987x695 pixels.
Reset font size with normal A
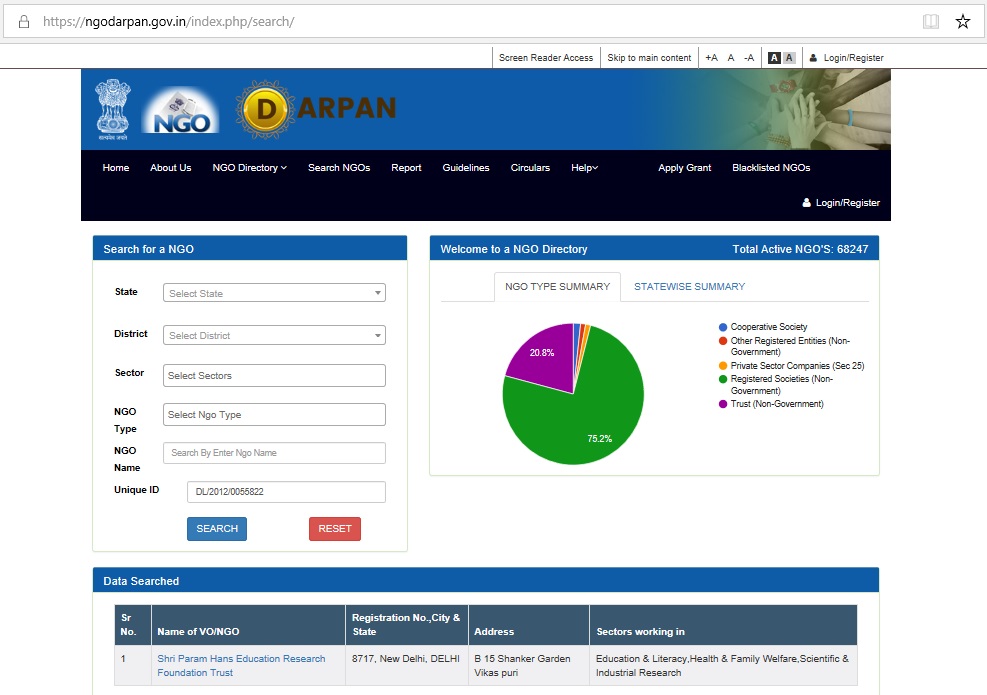tap(731, 58)
